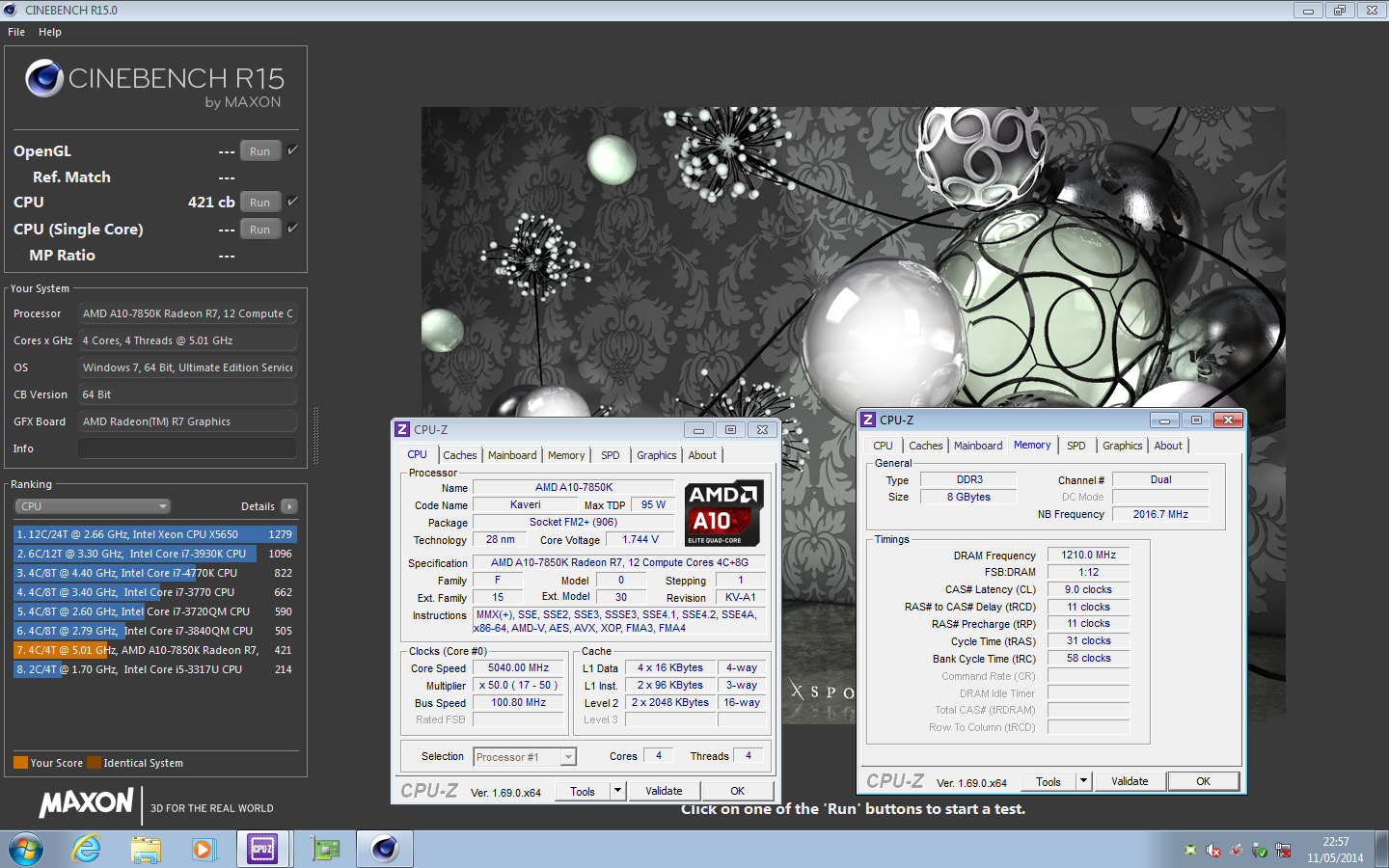1389x868 pixels.
Task: Open Windows Explorer folder from taskbar
Action: 146,850
